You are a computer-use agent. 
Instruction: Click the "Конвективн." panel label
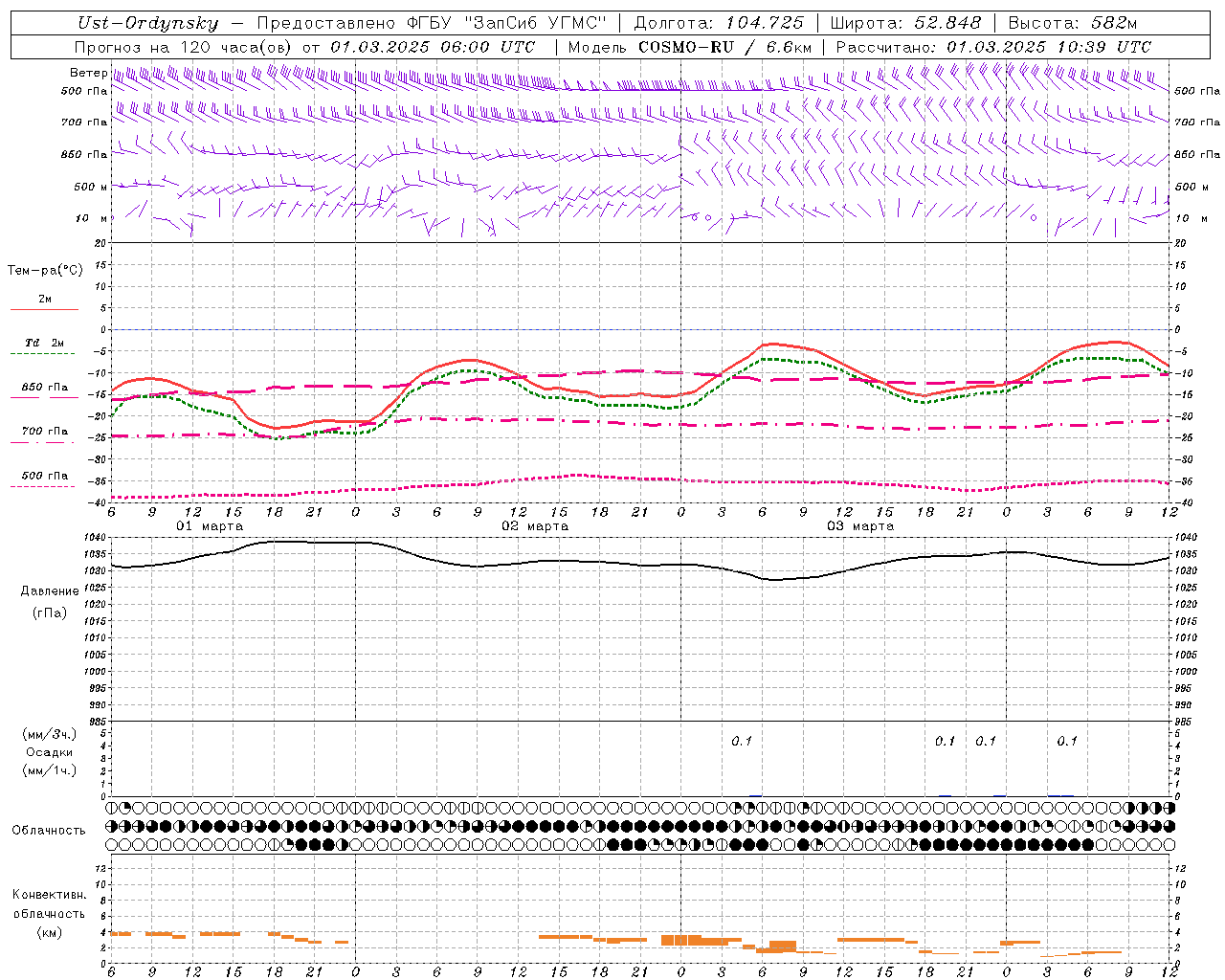(49, 895)
